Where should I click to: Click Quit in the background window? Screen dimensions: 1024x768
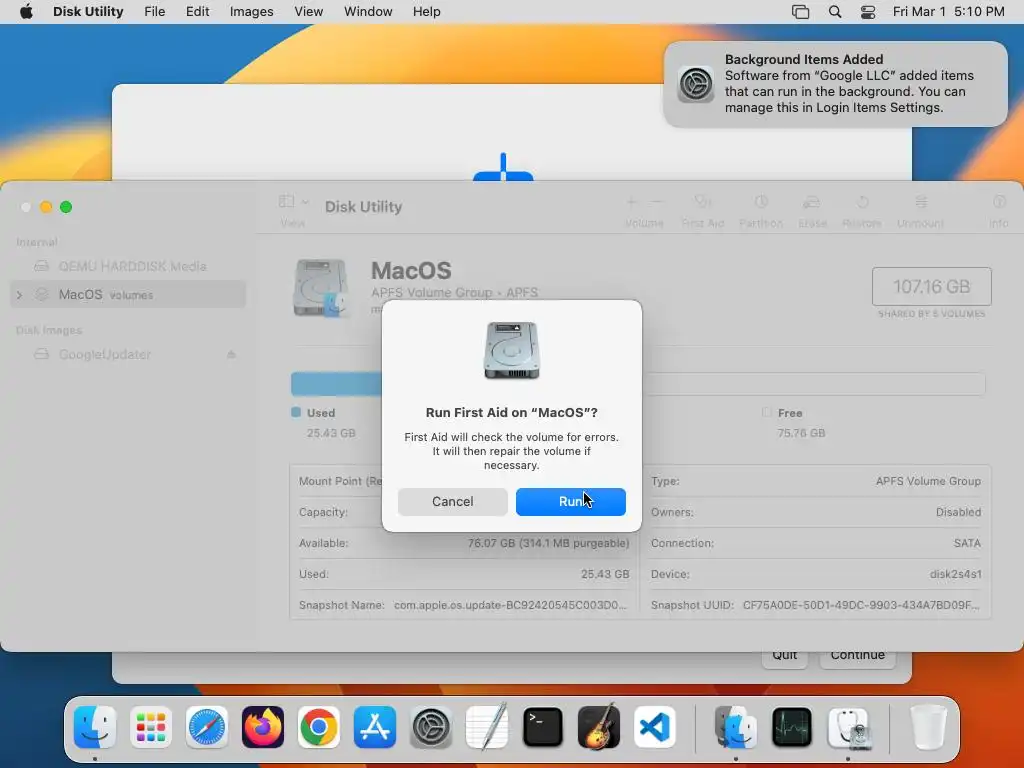tap(784, 657)
